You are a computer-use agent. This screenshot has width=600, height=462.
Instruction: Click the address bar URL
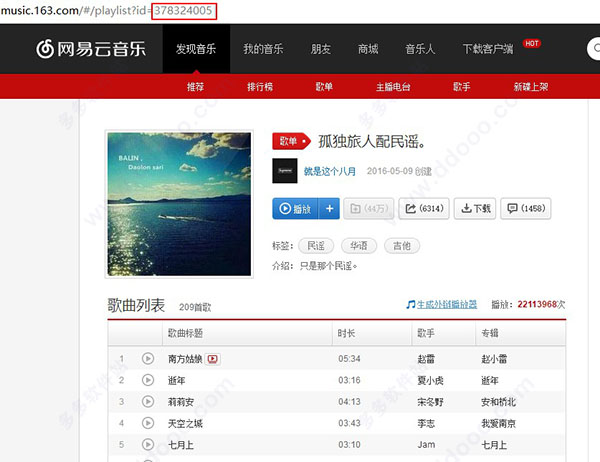(x=106, y=10)
